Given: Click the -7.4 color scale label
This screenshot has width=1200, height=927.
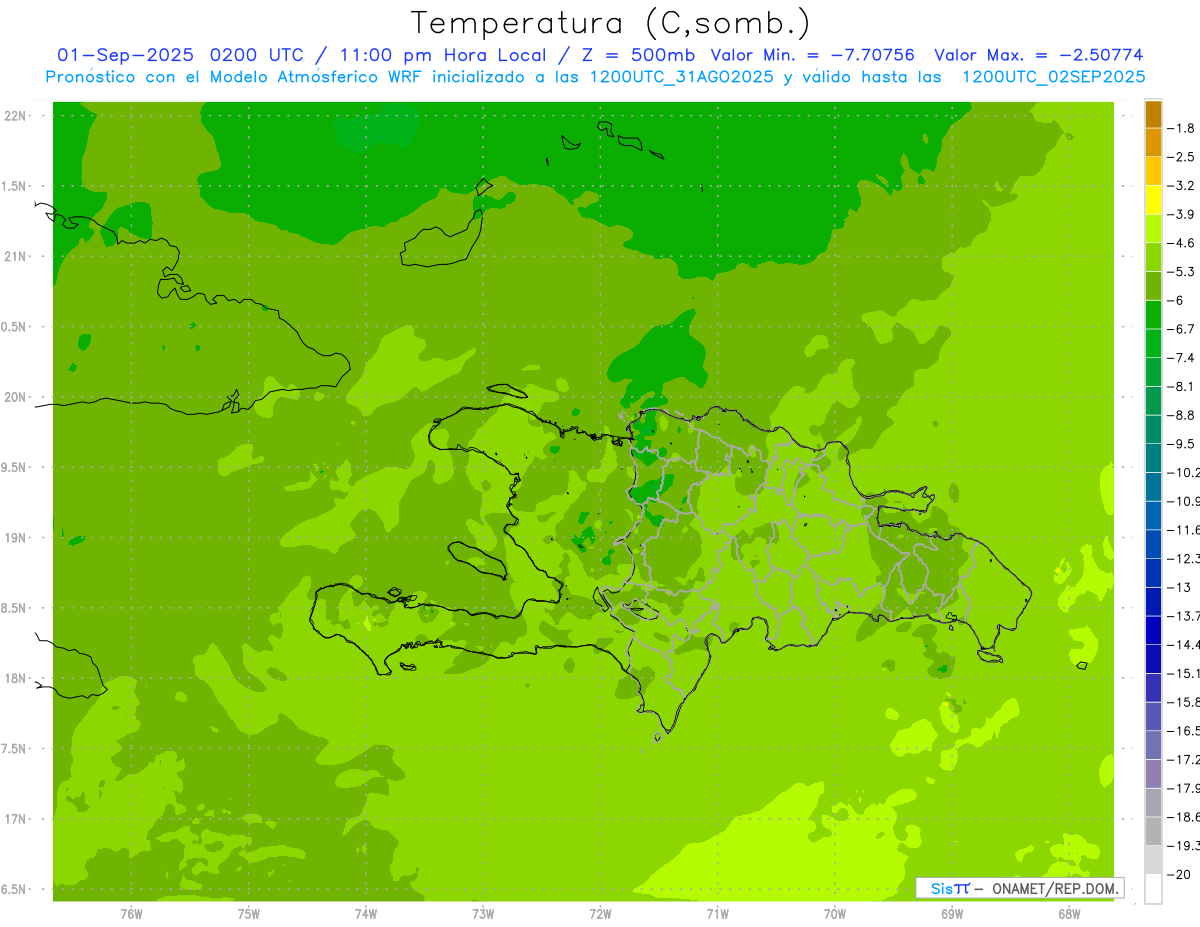Looking at the screenshot, I should coord(1181,358).
